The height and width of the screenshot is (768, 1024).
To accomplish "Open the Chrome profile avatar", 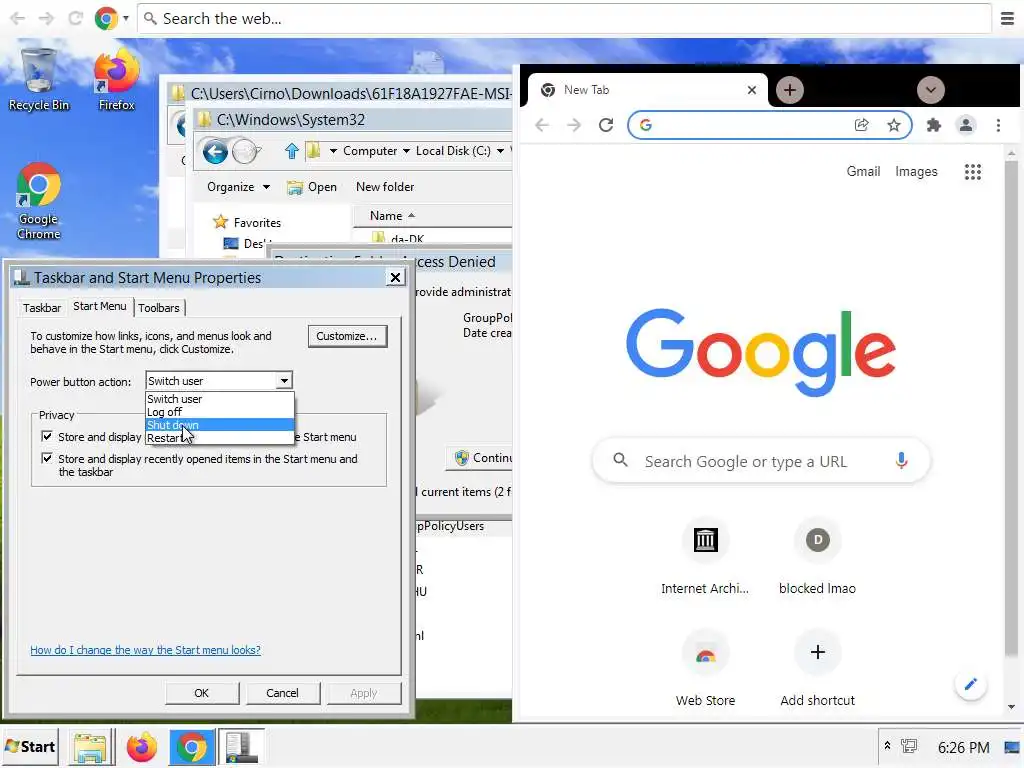I will point(966,125).
